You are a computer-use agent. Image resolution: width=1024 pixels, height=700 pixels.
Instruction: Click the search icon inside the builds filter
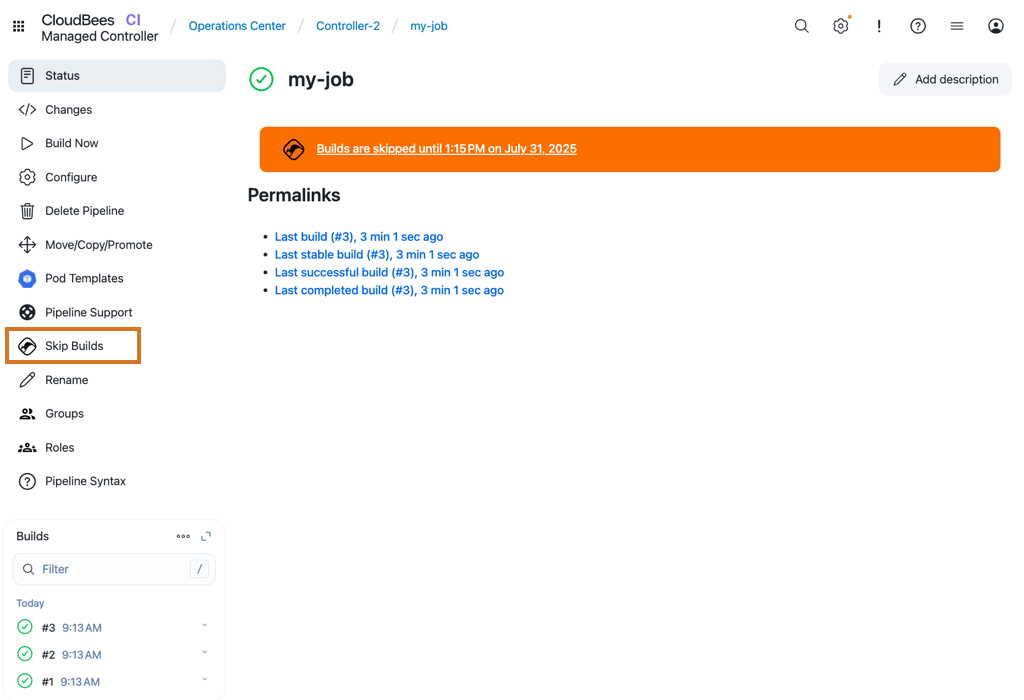point(28,569)
